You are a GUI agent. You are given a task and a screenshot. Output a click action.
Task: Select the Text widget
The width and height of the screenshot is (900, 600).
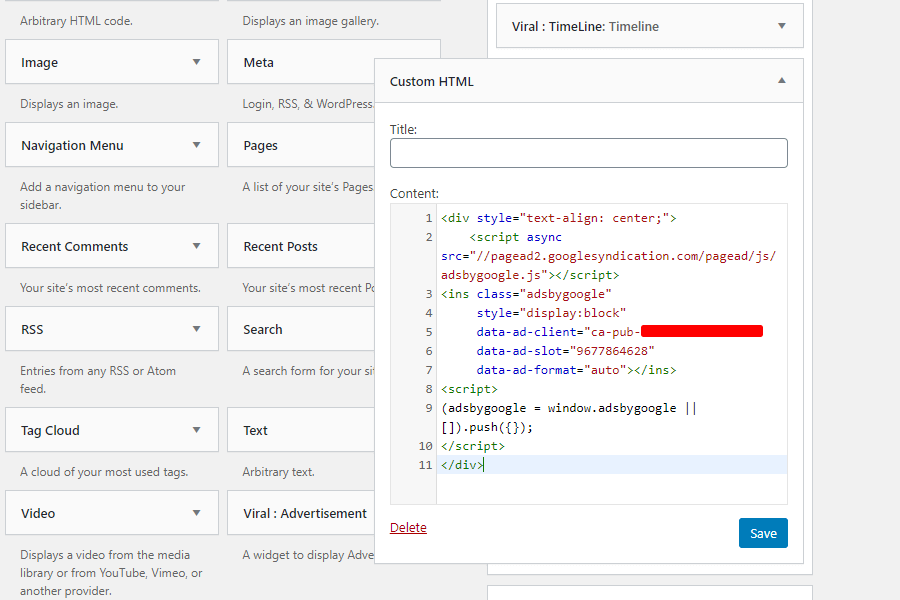click(301, 430)
